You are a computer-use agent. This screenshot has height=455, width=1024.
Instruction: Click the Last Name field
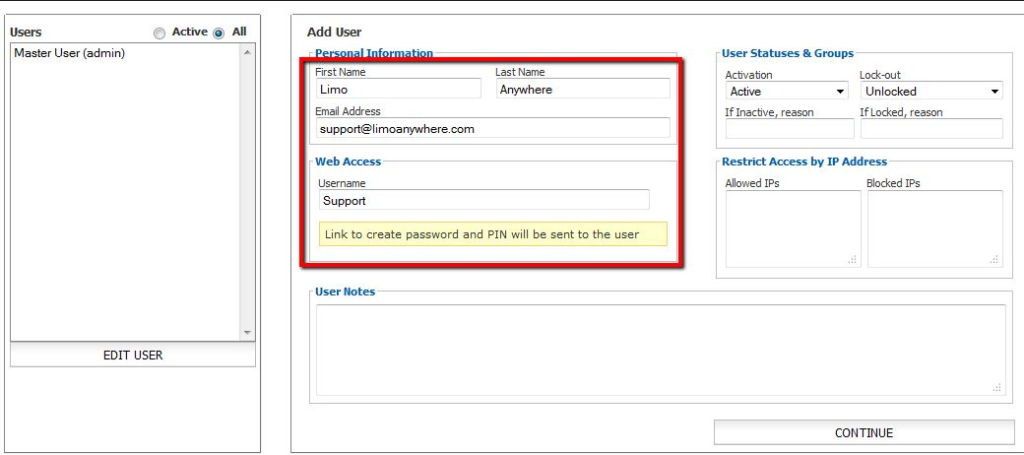[583, 89]
